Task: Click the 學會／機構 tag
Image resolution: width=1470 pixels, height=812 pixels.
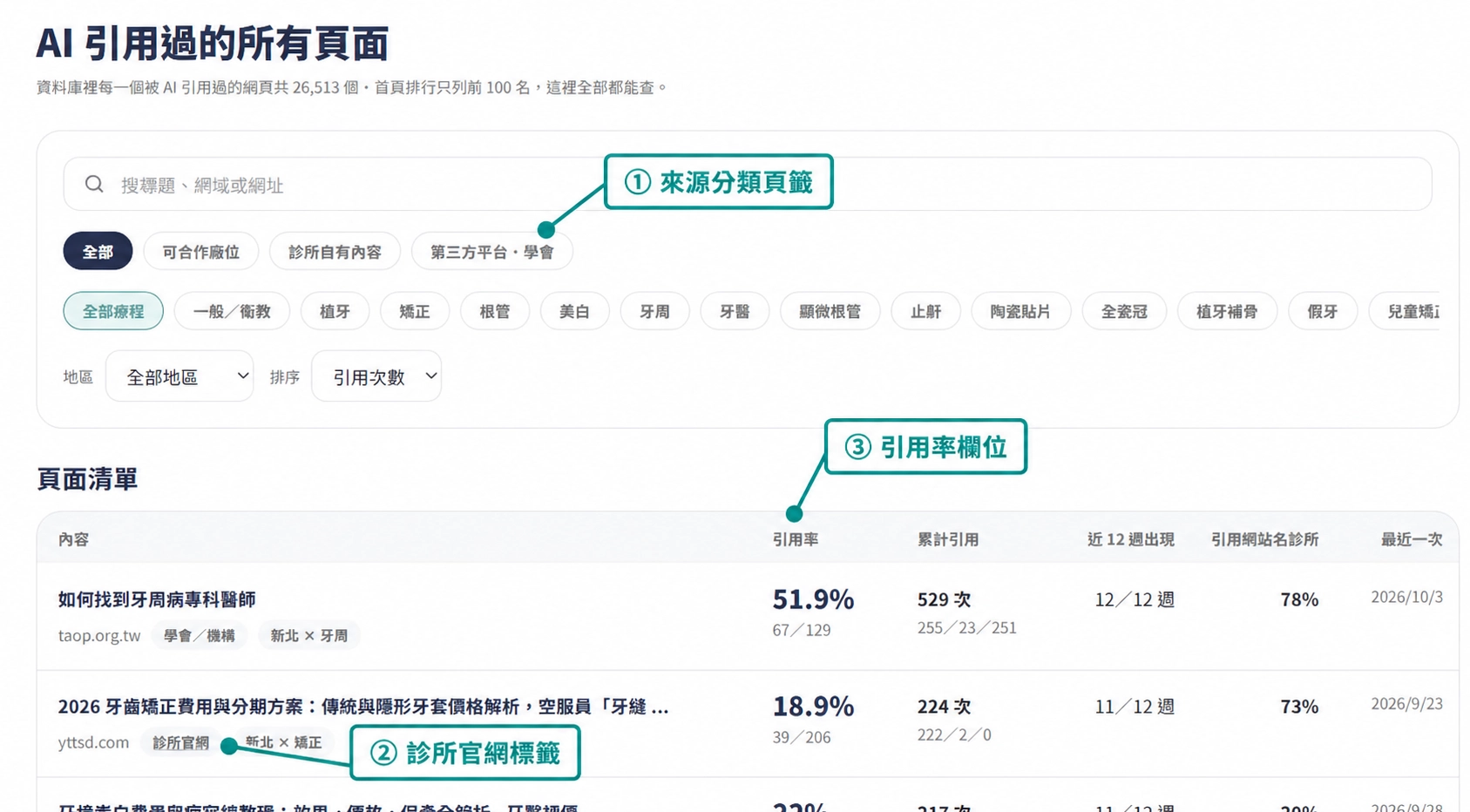Action: click(200, 635)
